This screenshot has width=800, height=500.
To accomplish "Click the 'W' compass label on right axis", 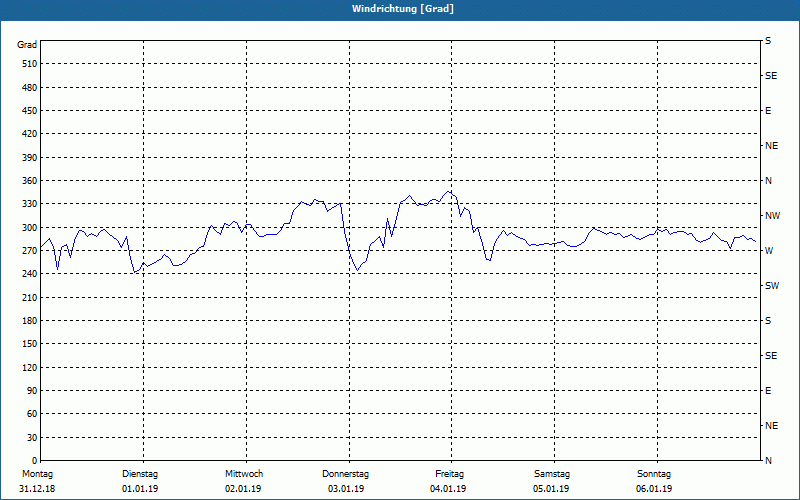I will point(769,251).
